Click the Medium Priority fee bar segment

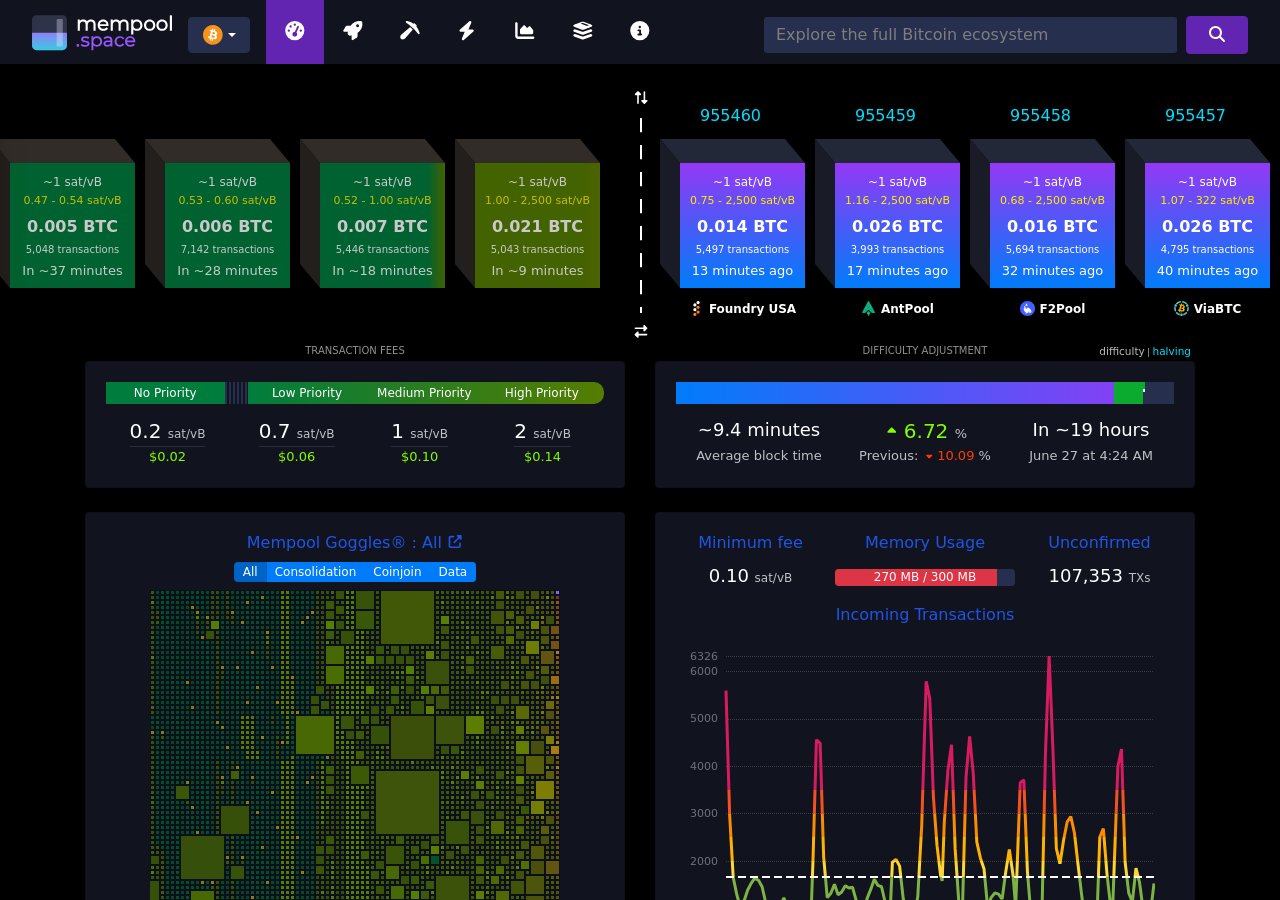tap(424, 393)
